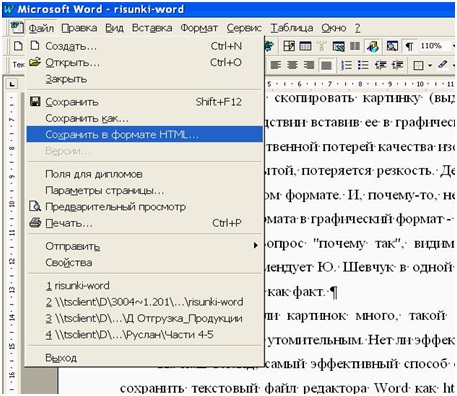Viewport: 457px width, 396px height.
Task: Open recent file 1 risunki-word
Action: click(x=145, y=286)
